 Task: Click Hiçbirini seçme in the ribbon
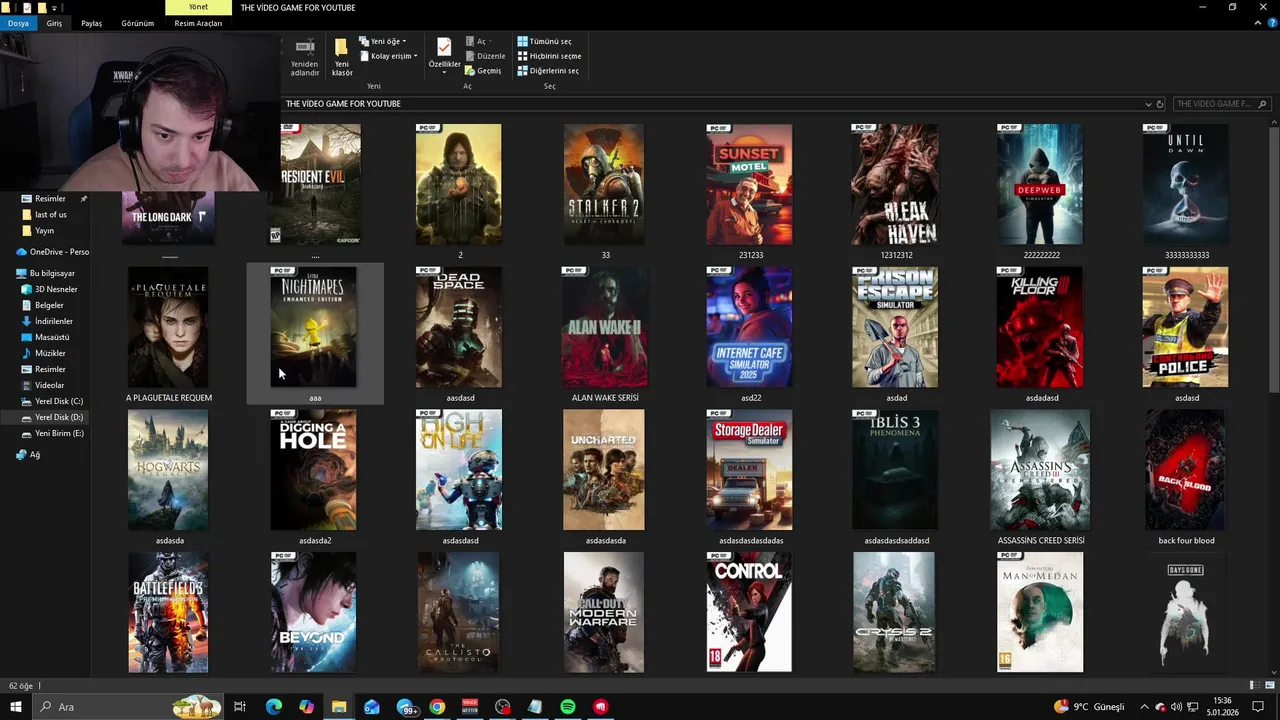[549, 56]
